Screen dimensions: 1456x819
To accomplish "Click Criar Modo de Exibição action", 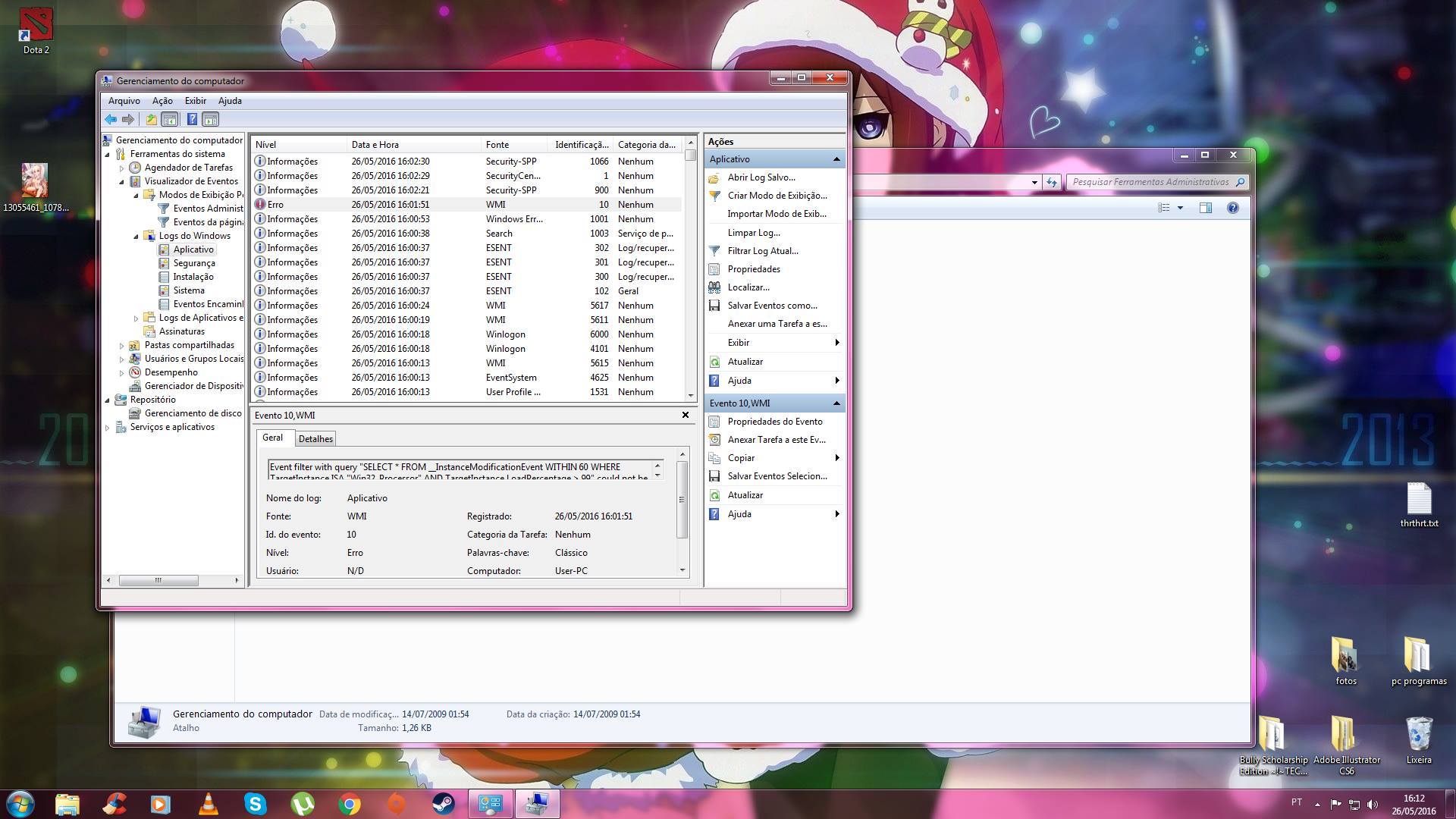I will [x=777, y=196].
